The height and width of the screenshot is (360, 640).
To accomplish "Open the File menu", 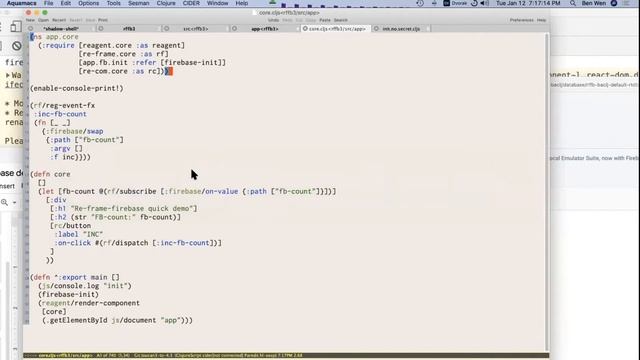I will [48, 3].
